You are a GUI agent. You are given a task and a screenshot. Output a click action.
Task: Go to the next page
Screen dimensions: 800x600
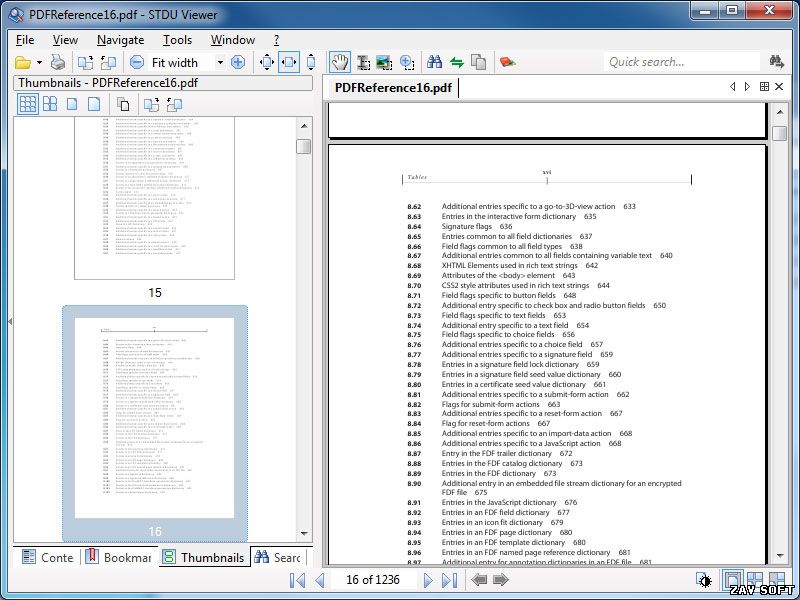428,580
